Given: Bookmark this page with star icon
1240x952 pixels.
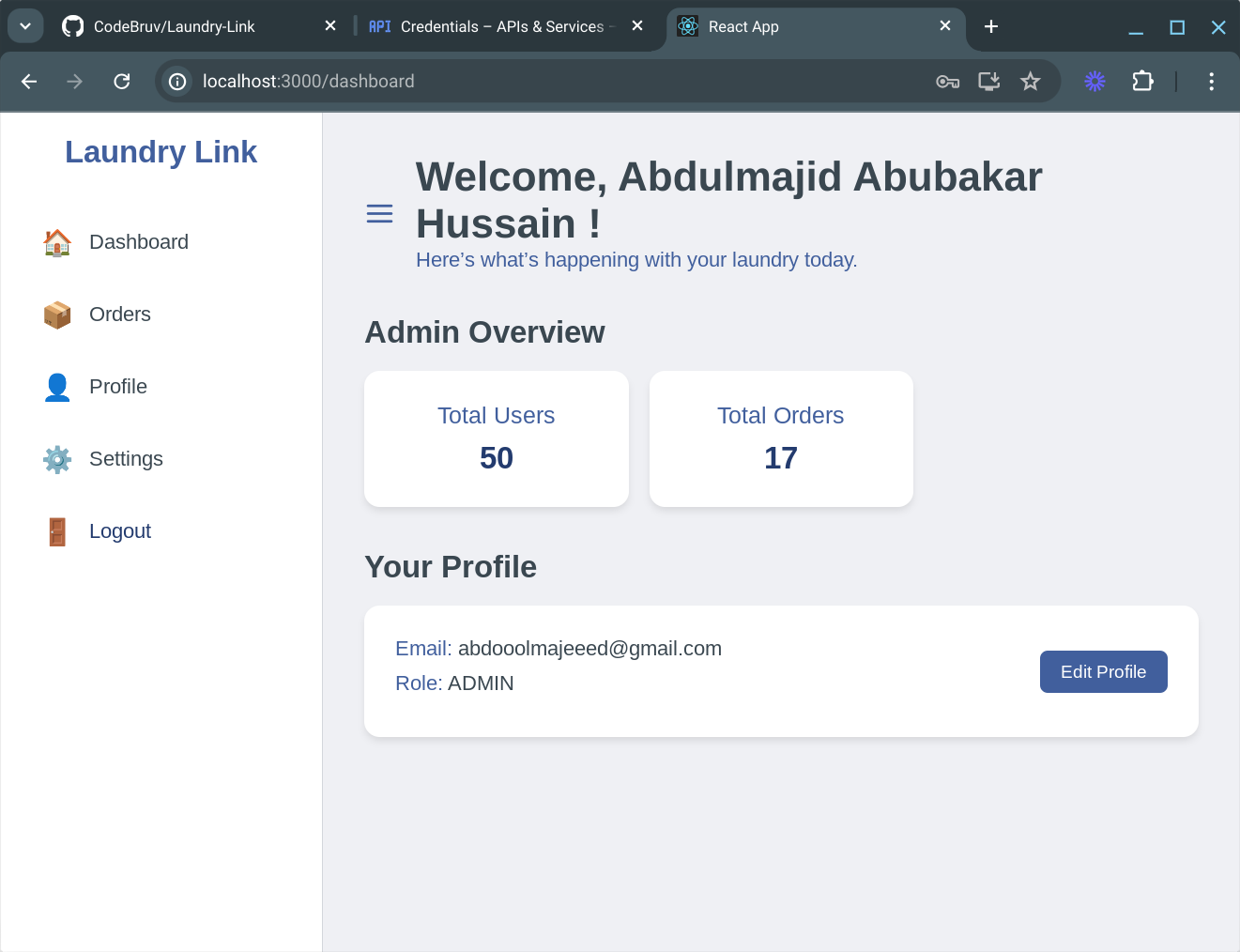Looking at the screenshot, I should [x=1030, y=82].
